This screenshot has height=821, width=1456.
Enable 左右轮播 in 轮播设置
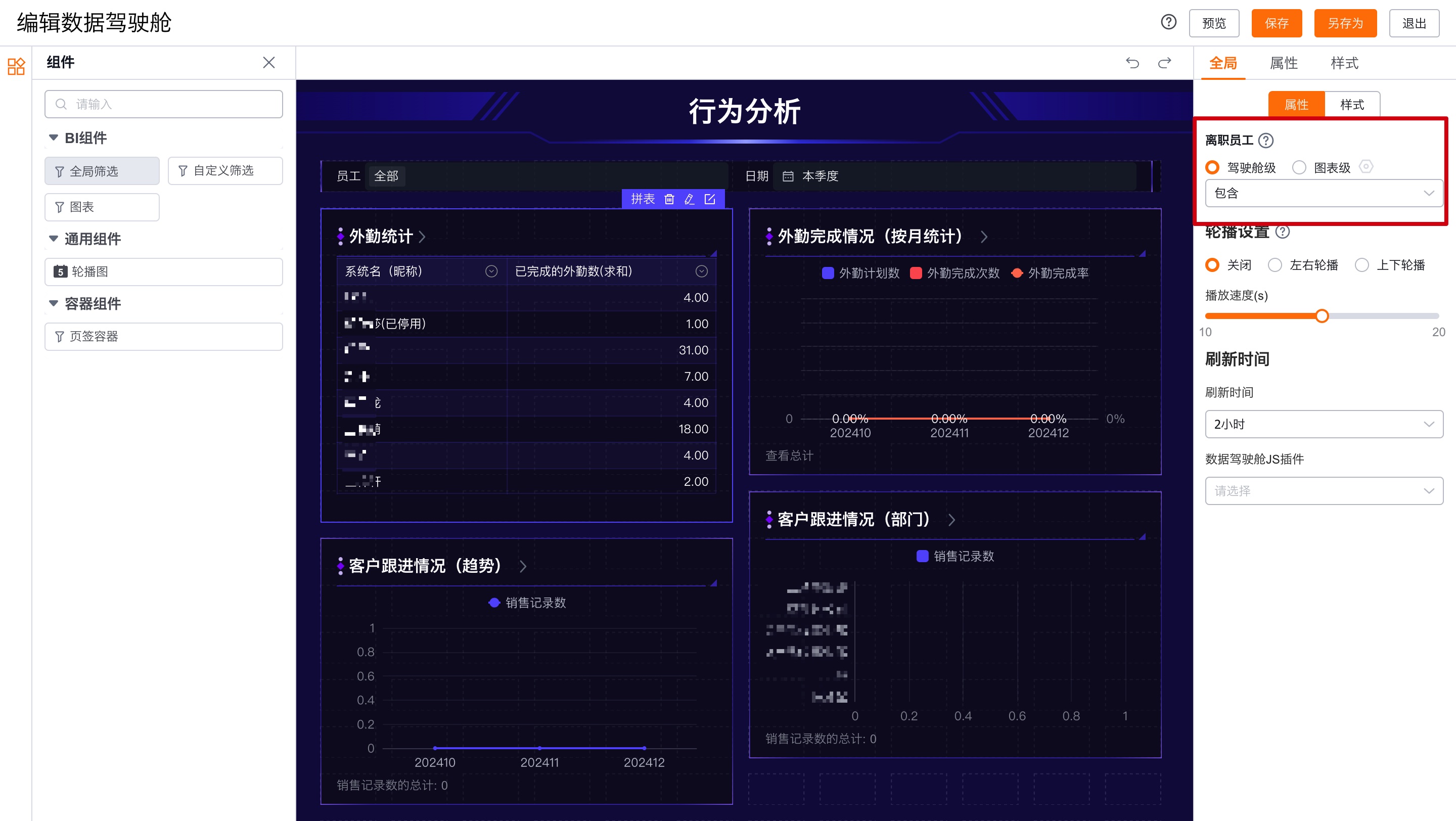[x=1275, y=264]
